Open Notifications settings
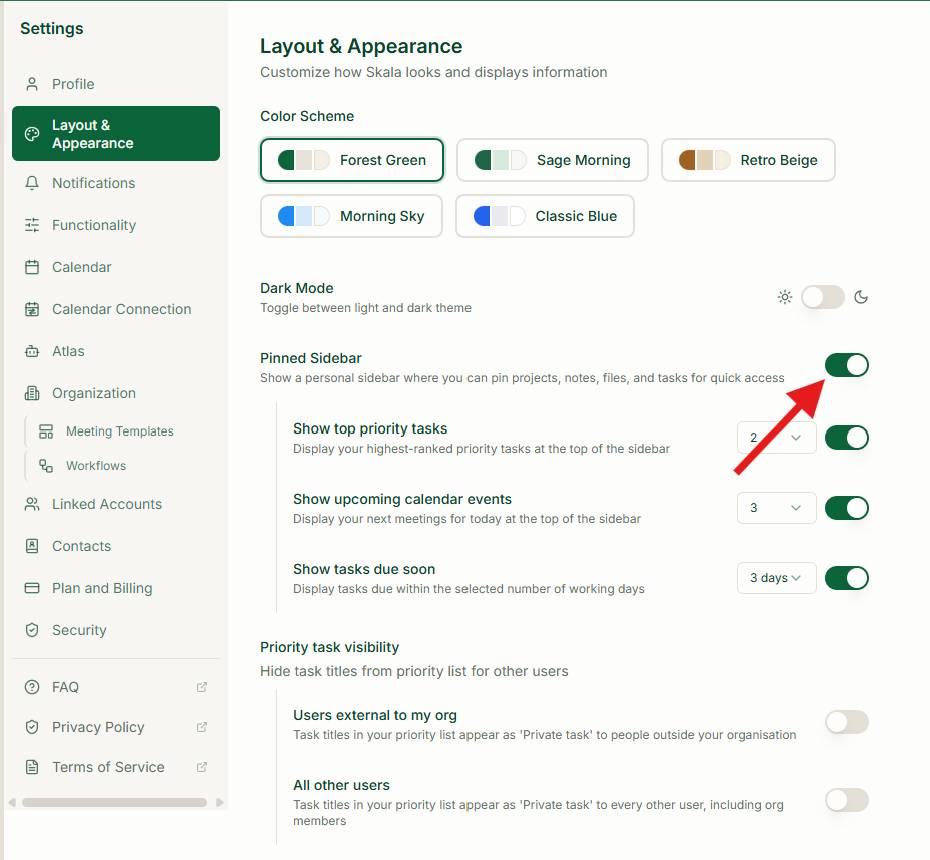This screenshot has width=930, height=860. pos(116,183)
